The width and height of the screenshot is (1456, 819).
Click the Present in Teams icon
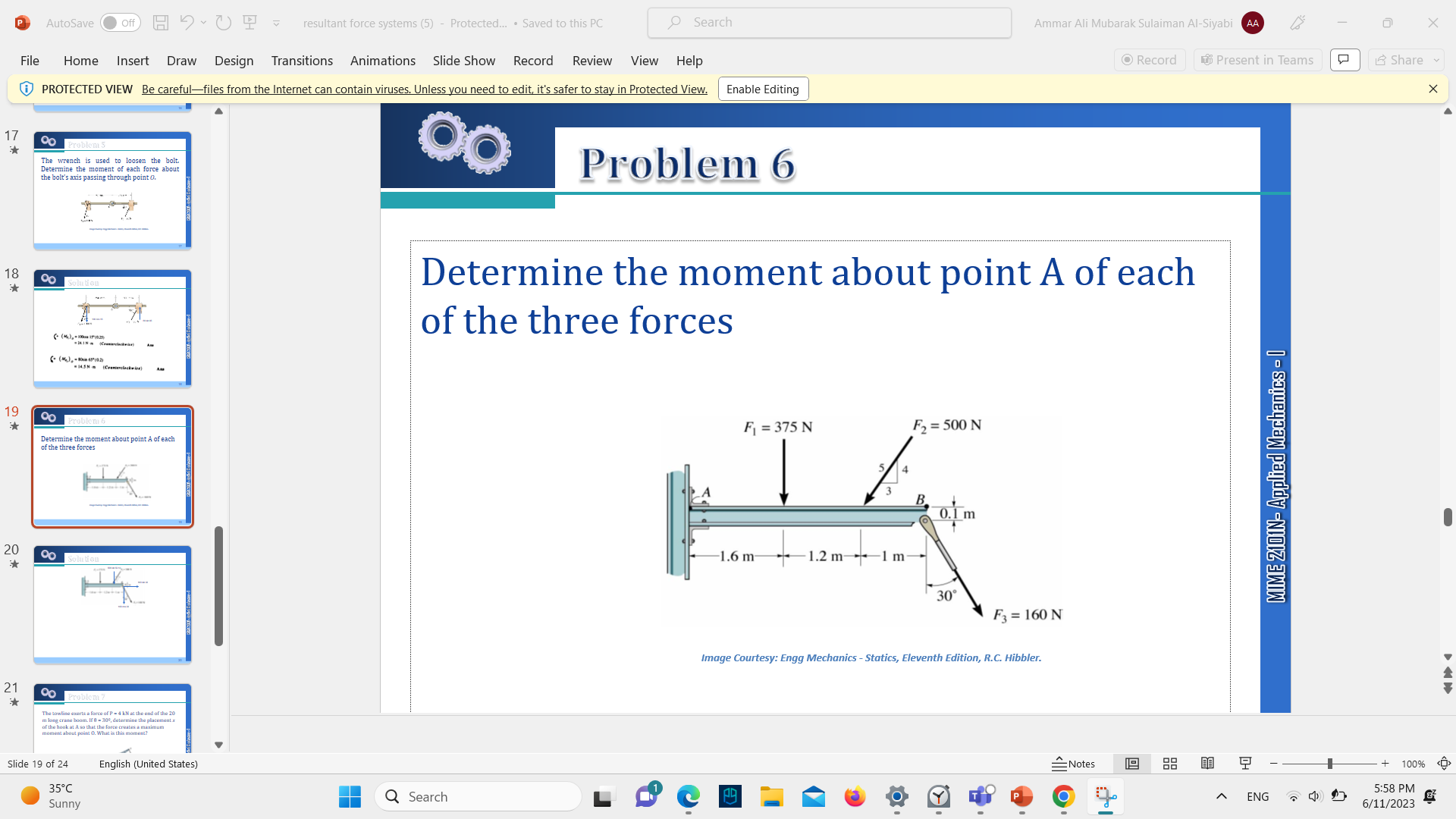tap(1257, 60)
